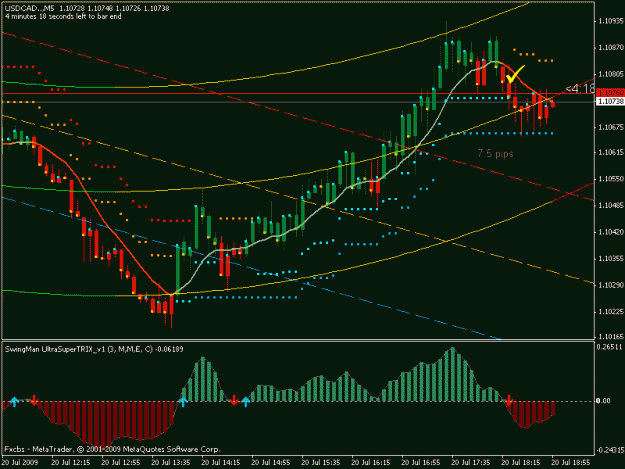625x469 pixels.
Task: Click time axis label '20 Jul 13:35'
Action: [x=171, y=463]
